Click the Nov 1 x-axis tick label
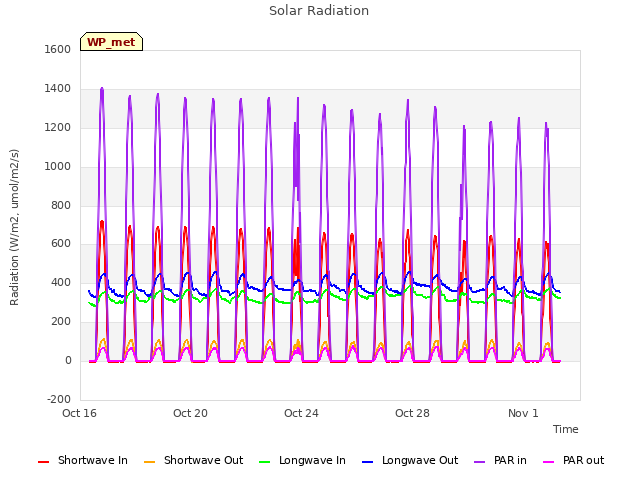Viewport: 640px width, 480px height. [x=523, y=413]
